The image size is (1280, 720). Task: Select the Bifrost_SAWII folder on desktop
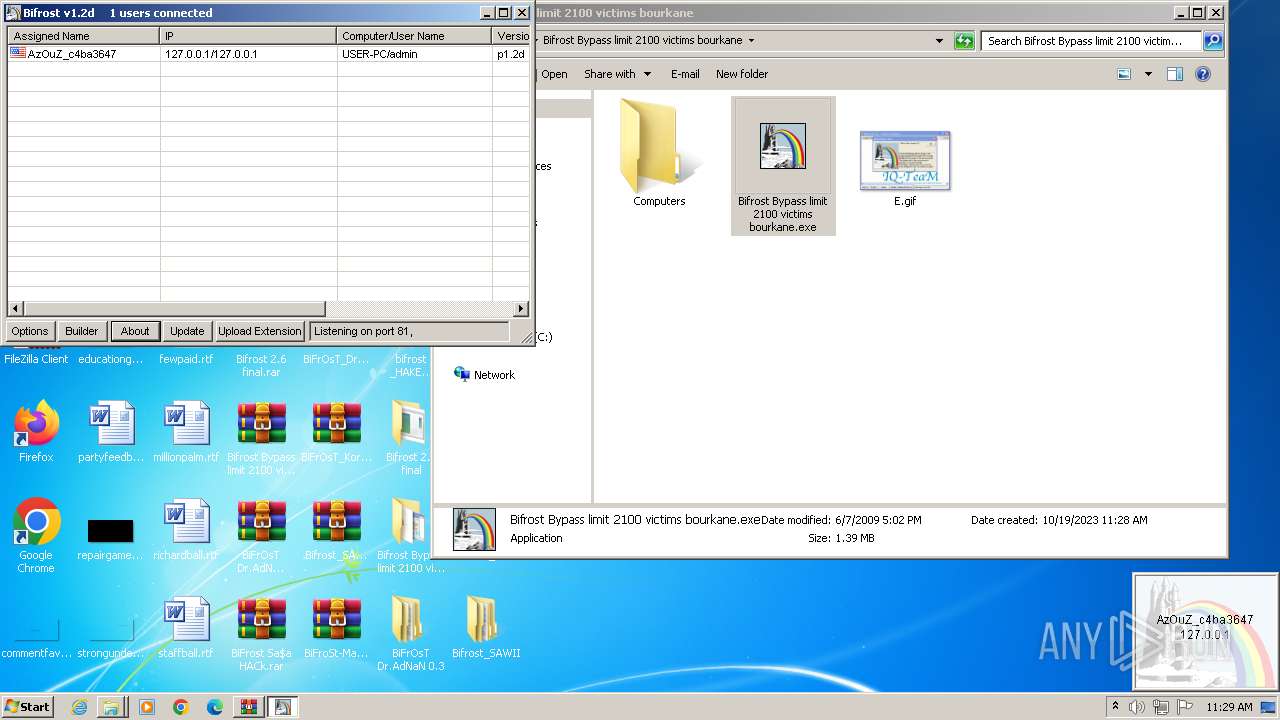coord(486,628)
